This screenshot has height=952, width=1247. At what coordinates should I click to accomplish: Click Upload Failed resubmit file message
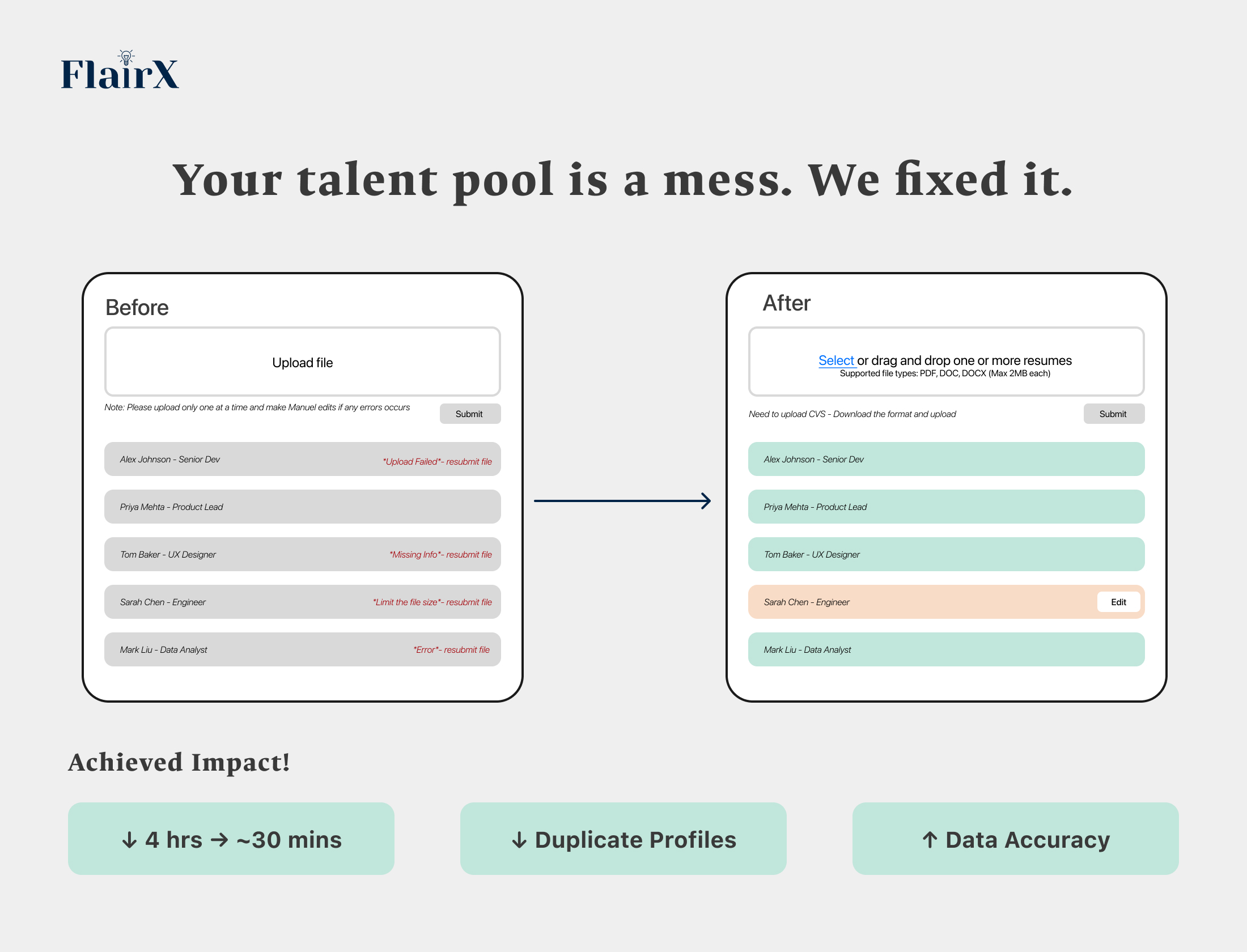click(x=437, y=461)
